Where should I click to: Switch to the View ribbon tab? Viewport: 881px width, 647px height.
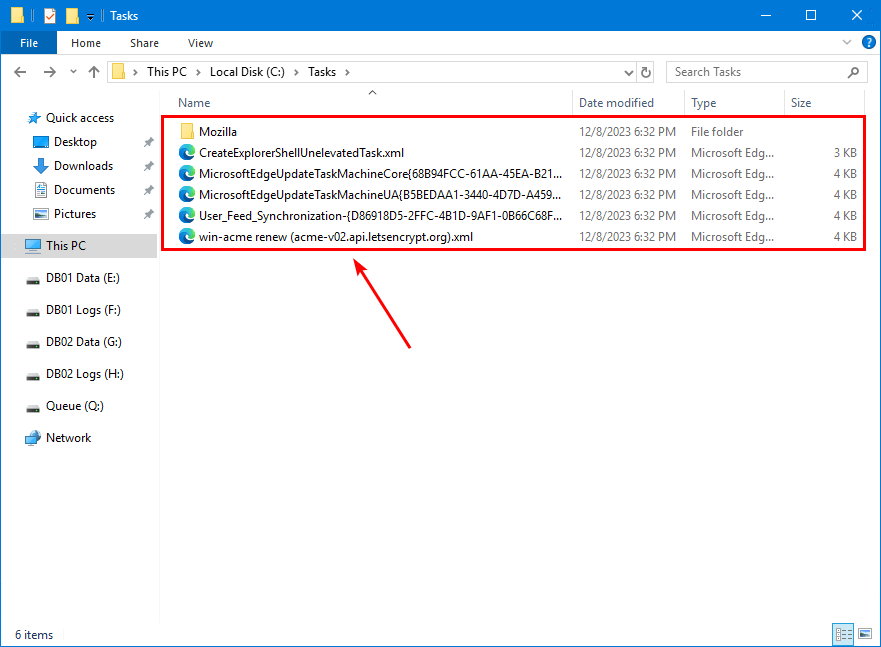click(x=201, y=43)
